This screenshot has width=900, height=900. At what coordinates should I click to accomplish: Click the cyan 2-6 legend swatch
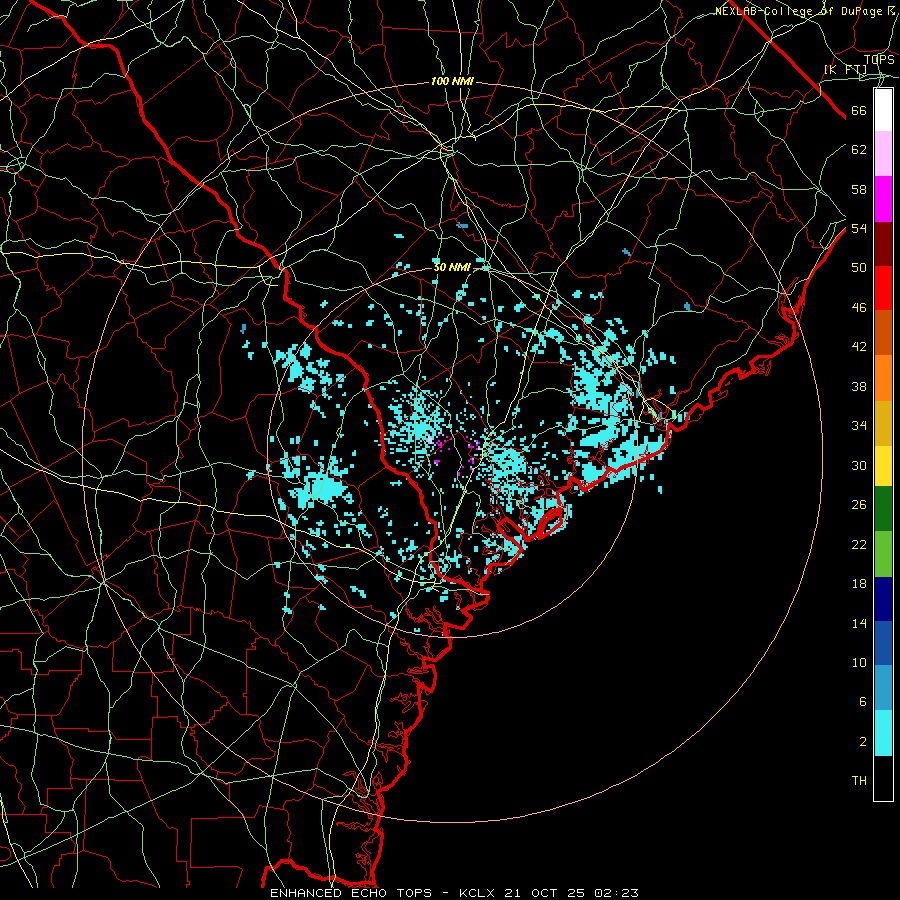883,734
